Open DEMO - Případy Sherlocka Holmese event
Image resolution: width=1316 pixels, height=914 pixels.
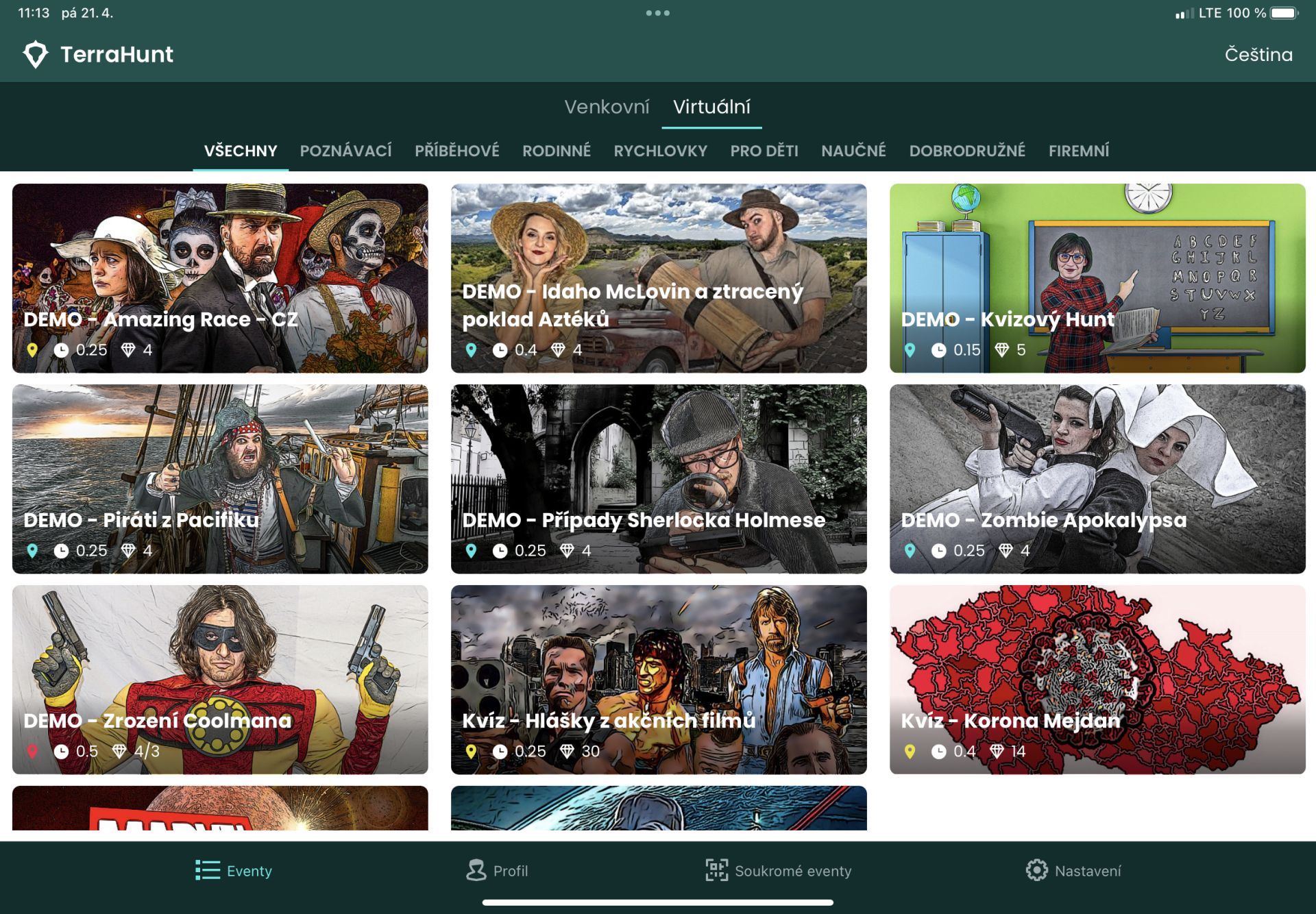(659, 479)
